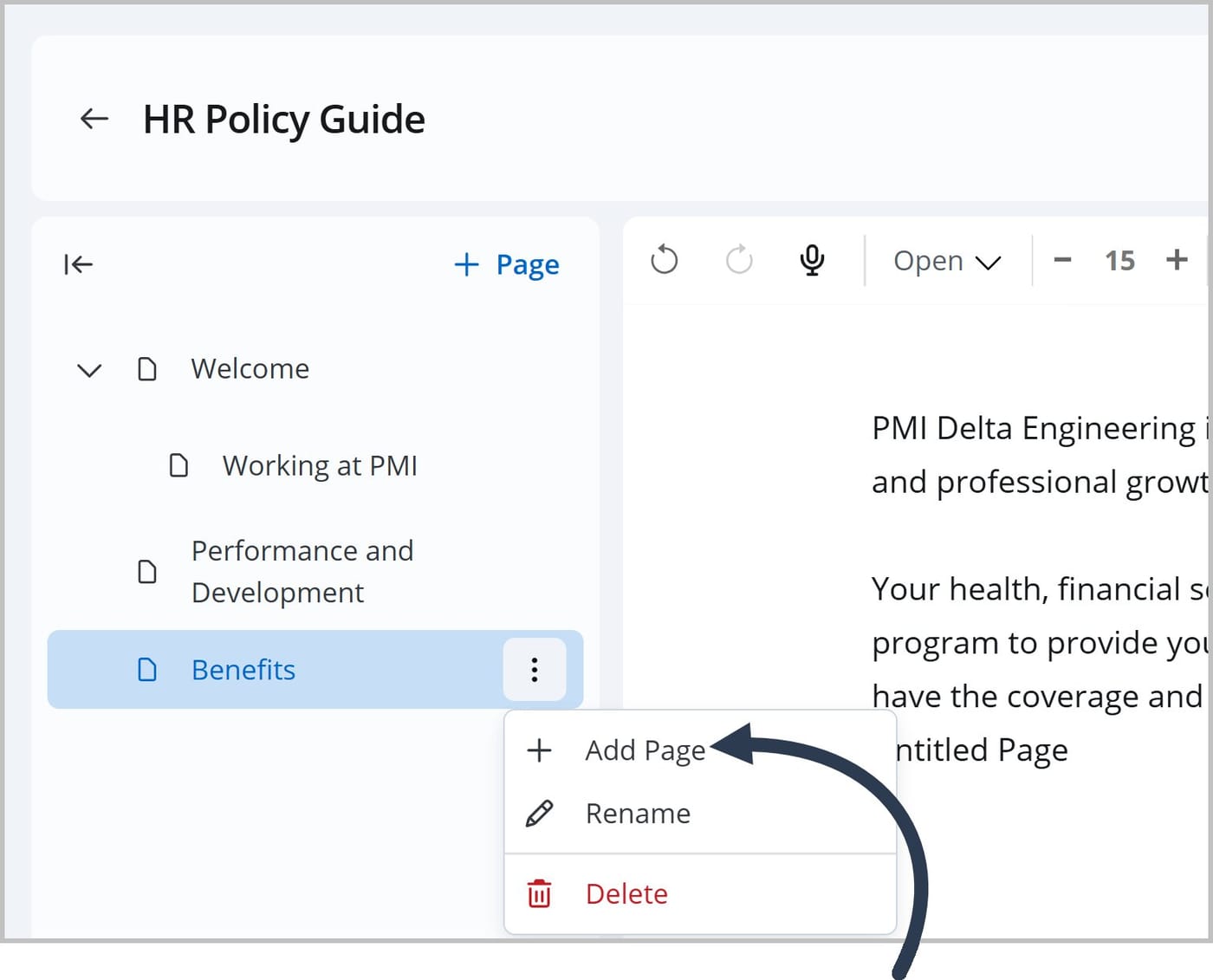The image size is (1213, 980).
Task: Click the Benefits page document icon
Action: pyautogui.click(x=147, y=670)
